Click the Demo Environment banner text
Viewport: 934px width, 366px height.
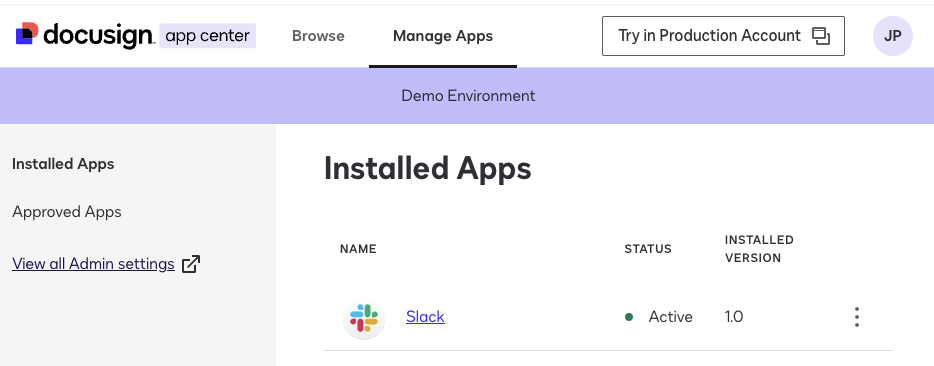click(468, 95)
